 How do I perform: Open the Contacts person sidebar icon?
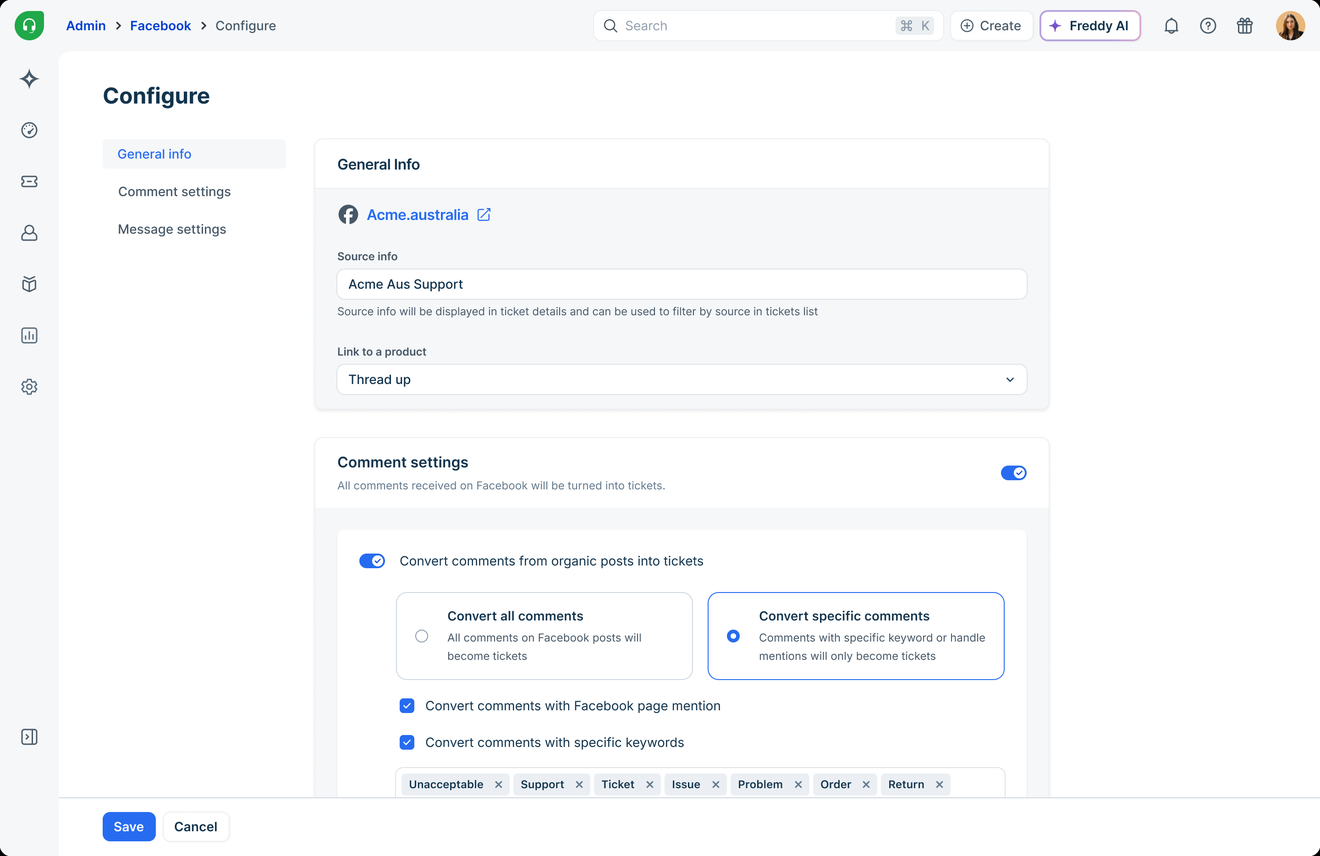29,233
